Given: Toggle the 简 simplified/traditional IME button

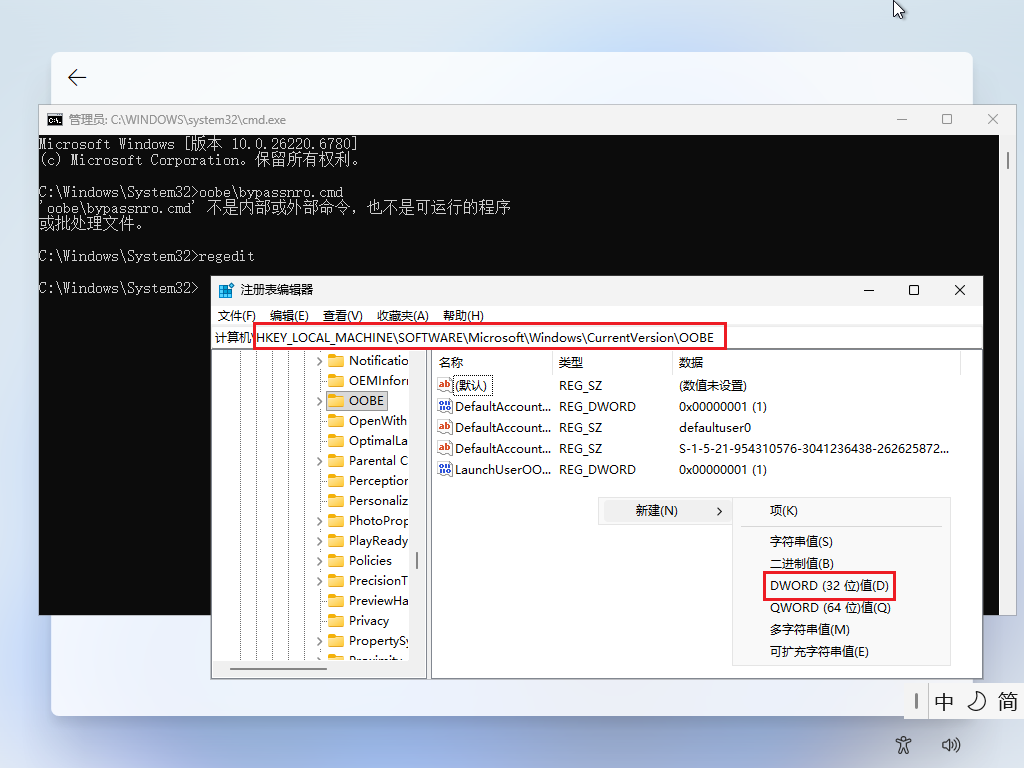Looking at the screenshot, I should coord(1007,702).
